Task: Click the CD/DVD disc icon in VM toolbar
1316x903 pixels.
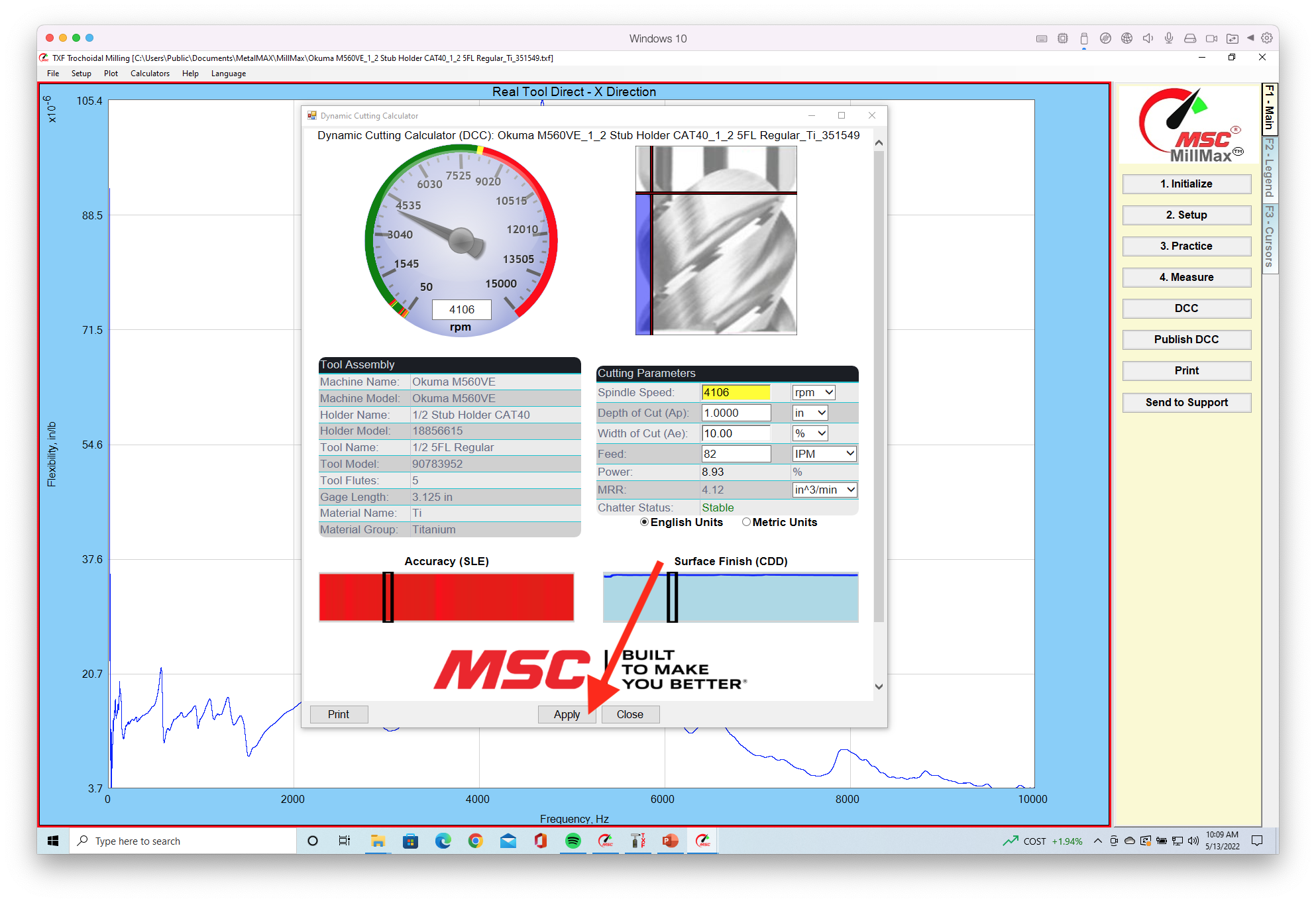Action: click(x=1105, y=38)
